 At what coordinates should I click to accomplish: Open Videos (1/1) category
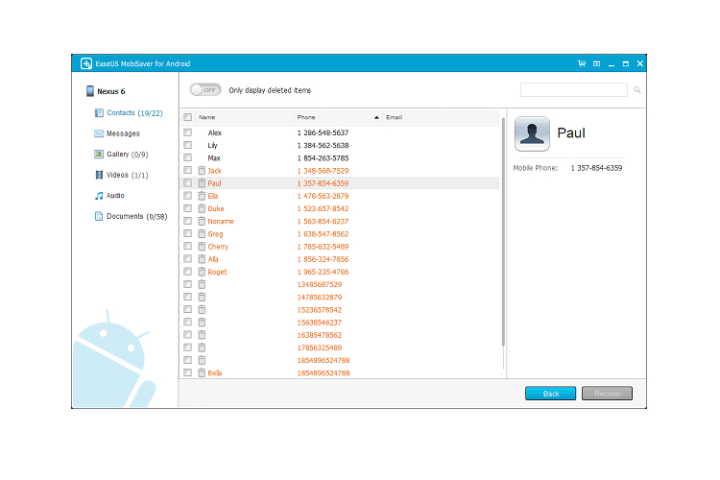pos(127,175)
